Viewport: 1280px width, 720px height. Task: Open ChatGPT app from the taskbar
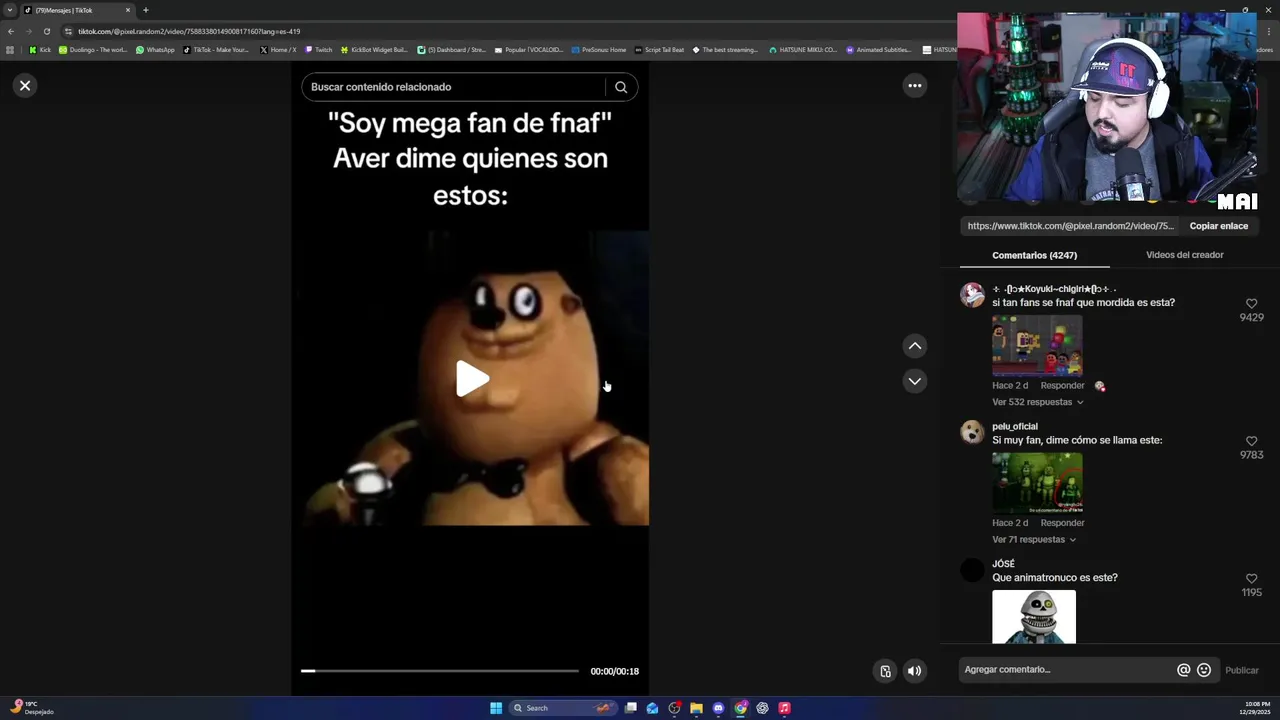pos(762,708)
